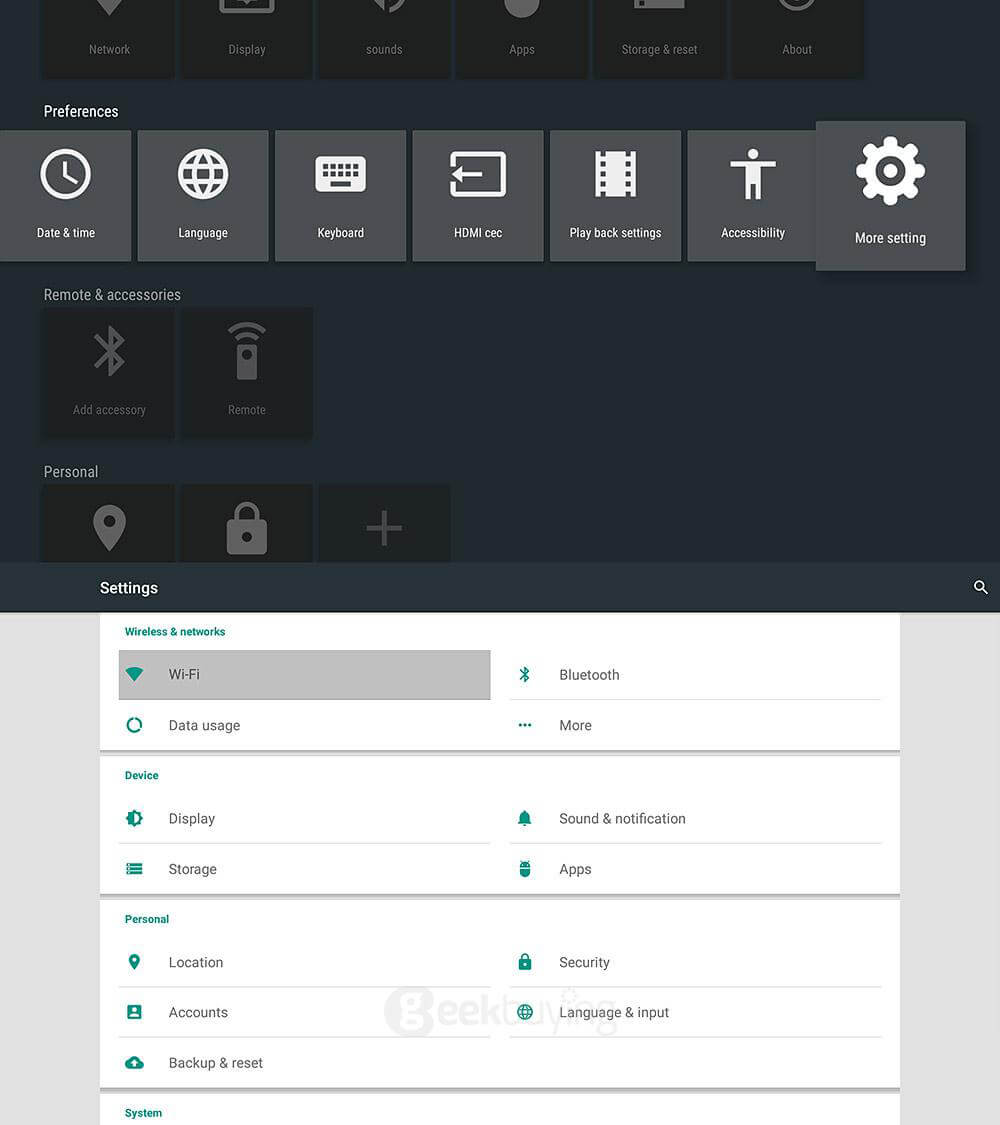Open Play back settings tile
Image resolution: width=1000 pixels, height=1125 pixels.
pos(615,196)
